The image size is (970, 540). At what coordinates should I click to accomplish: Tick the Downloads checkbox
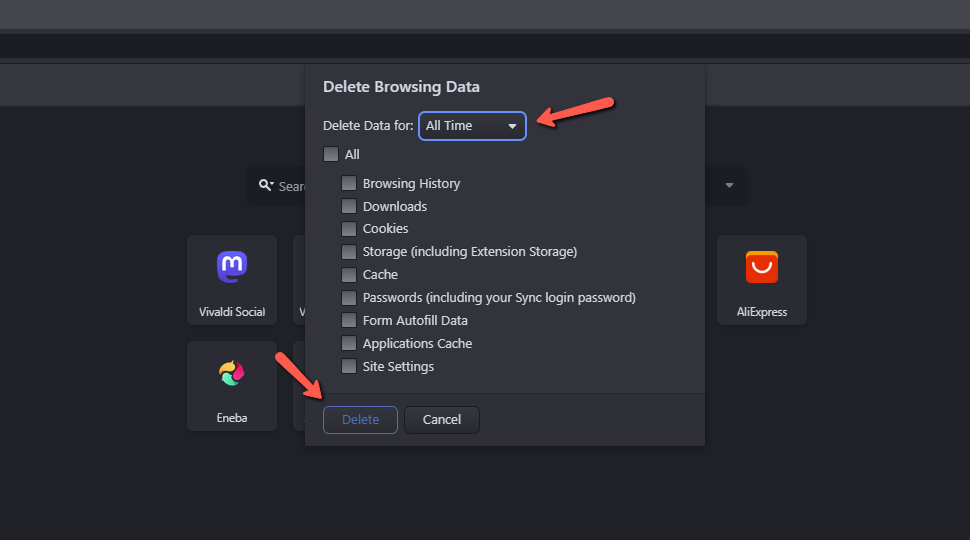pos(349,206)
